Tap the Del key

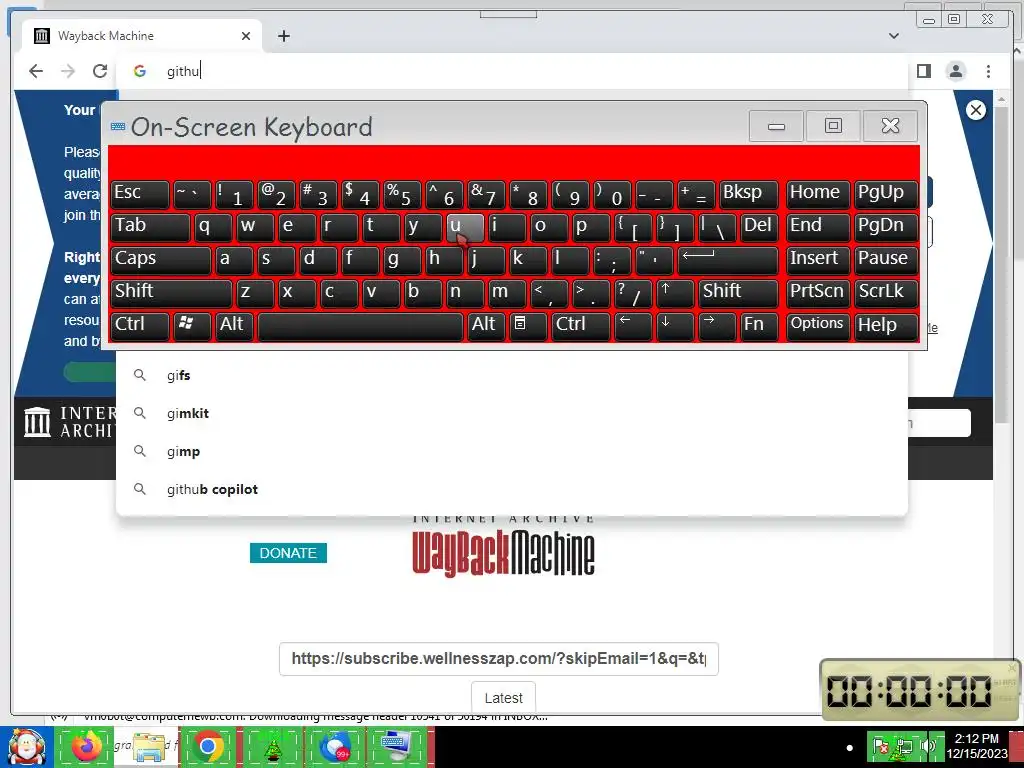759,227
